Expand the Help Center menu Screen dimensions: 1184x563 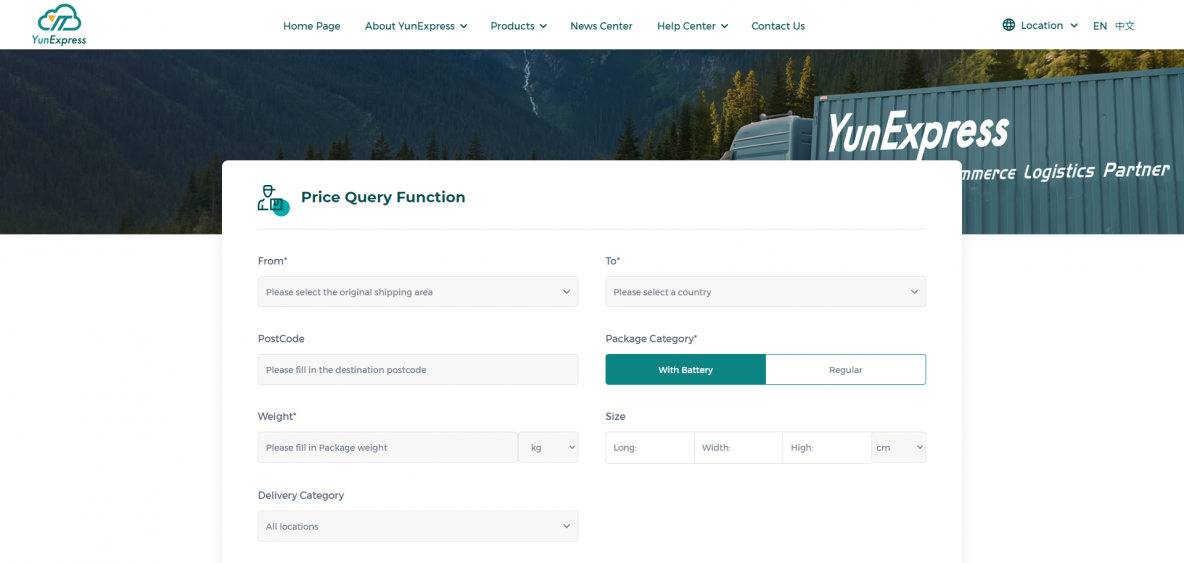click(692, 26)
